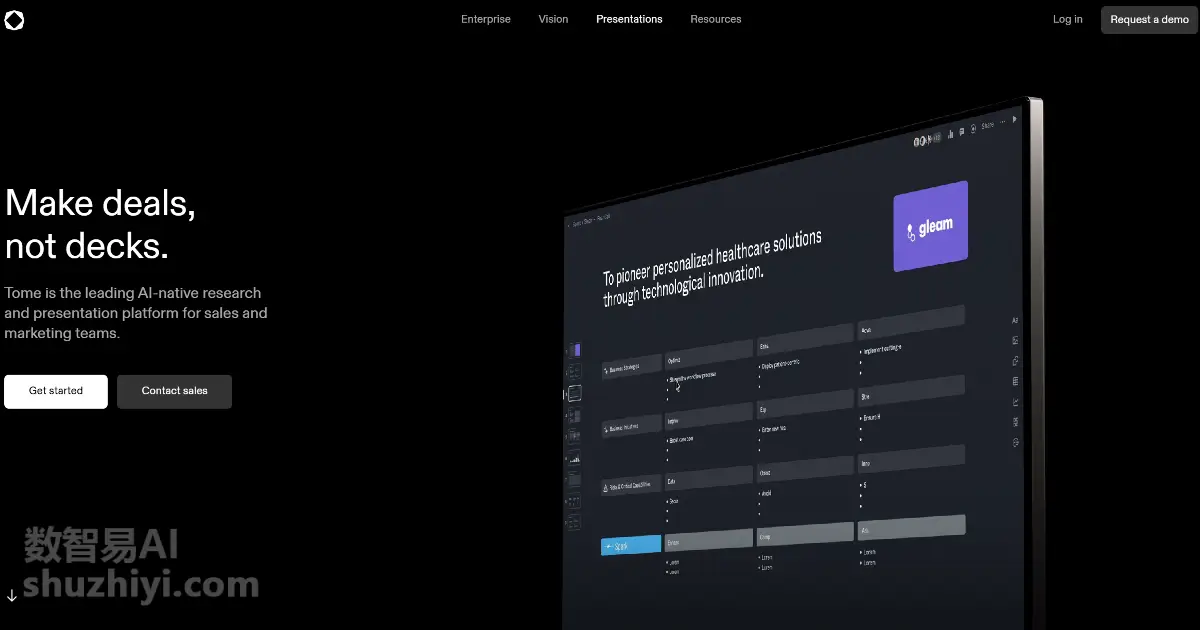The image size is (1200, 630).
Task: Click the "Make deals, not decks." headline
Action: (x=100, y=224)
